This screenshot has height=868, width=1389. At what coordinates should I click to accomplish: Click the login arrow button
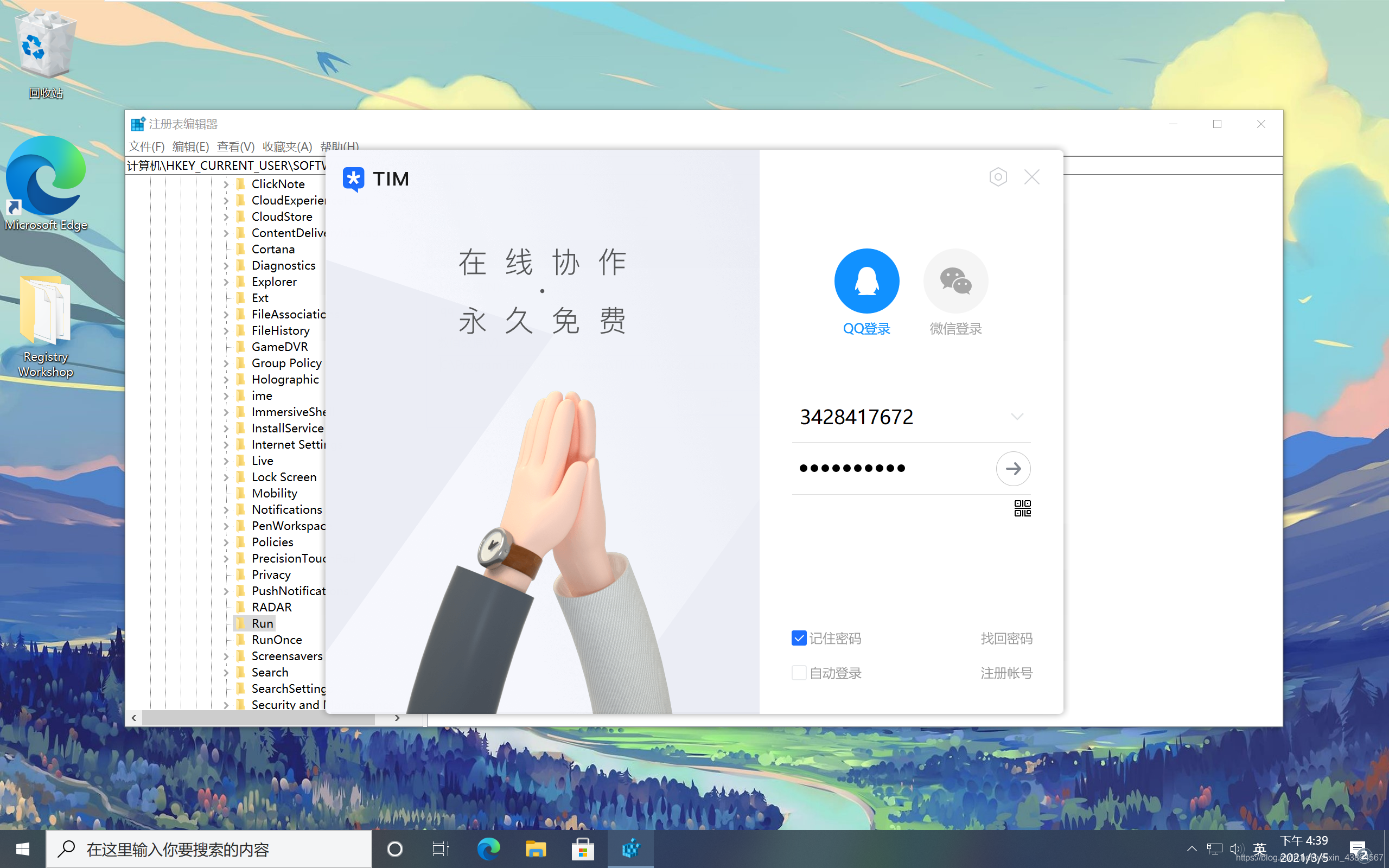point(1013,468)
